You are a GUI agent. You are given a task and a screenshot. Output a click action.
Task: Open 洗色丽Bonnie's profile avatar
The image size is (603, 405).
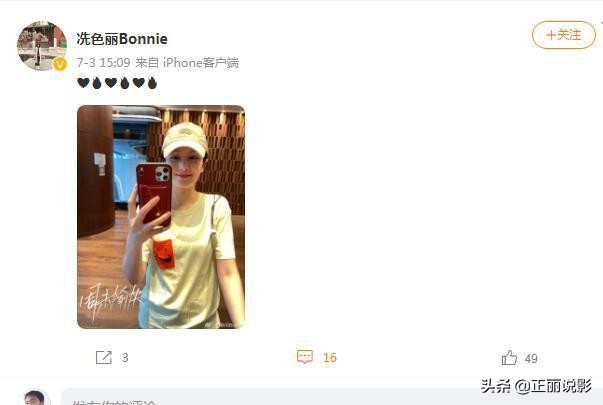click(x=42, y=46)
